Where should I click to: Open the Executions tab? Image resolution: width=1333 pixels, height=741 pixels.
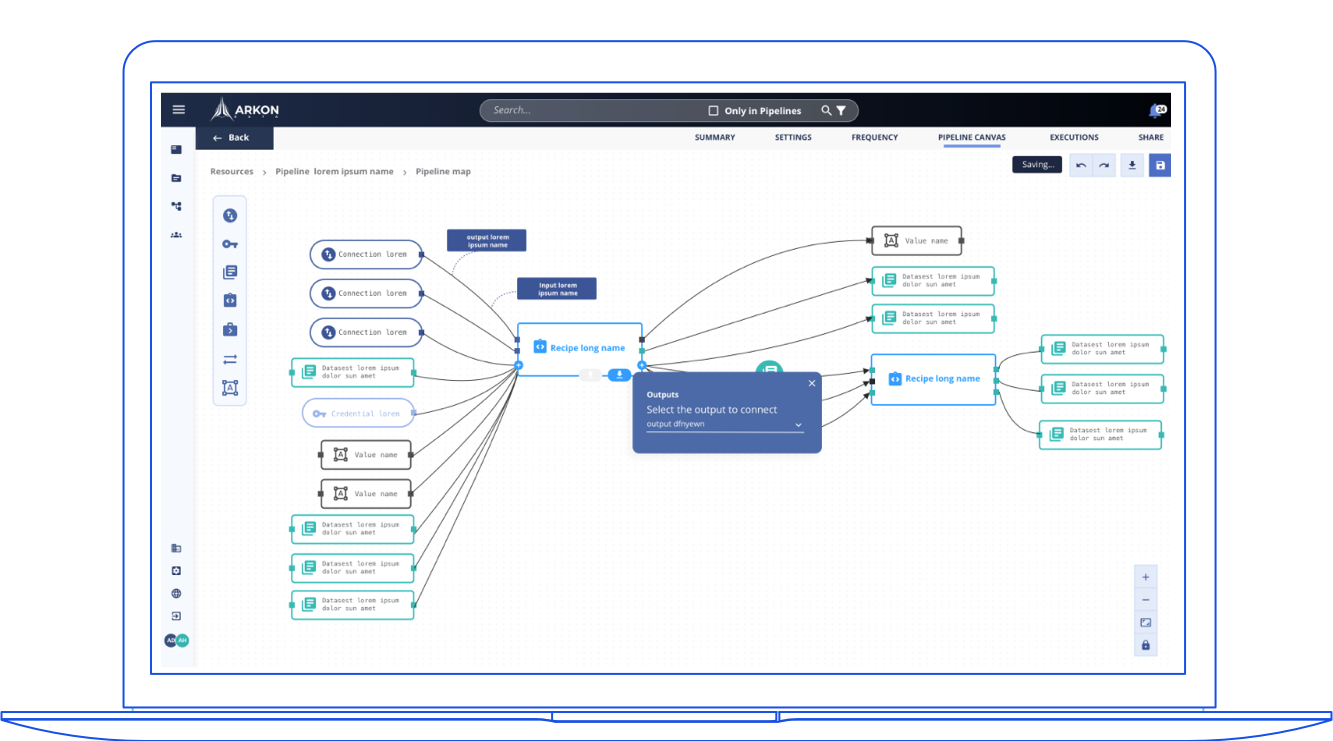tap(1074, 137)
